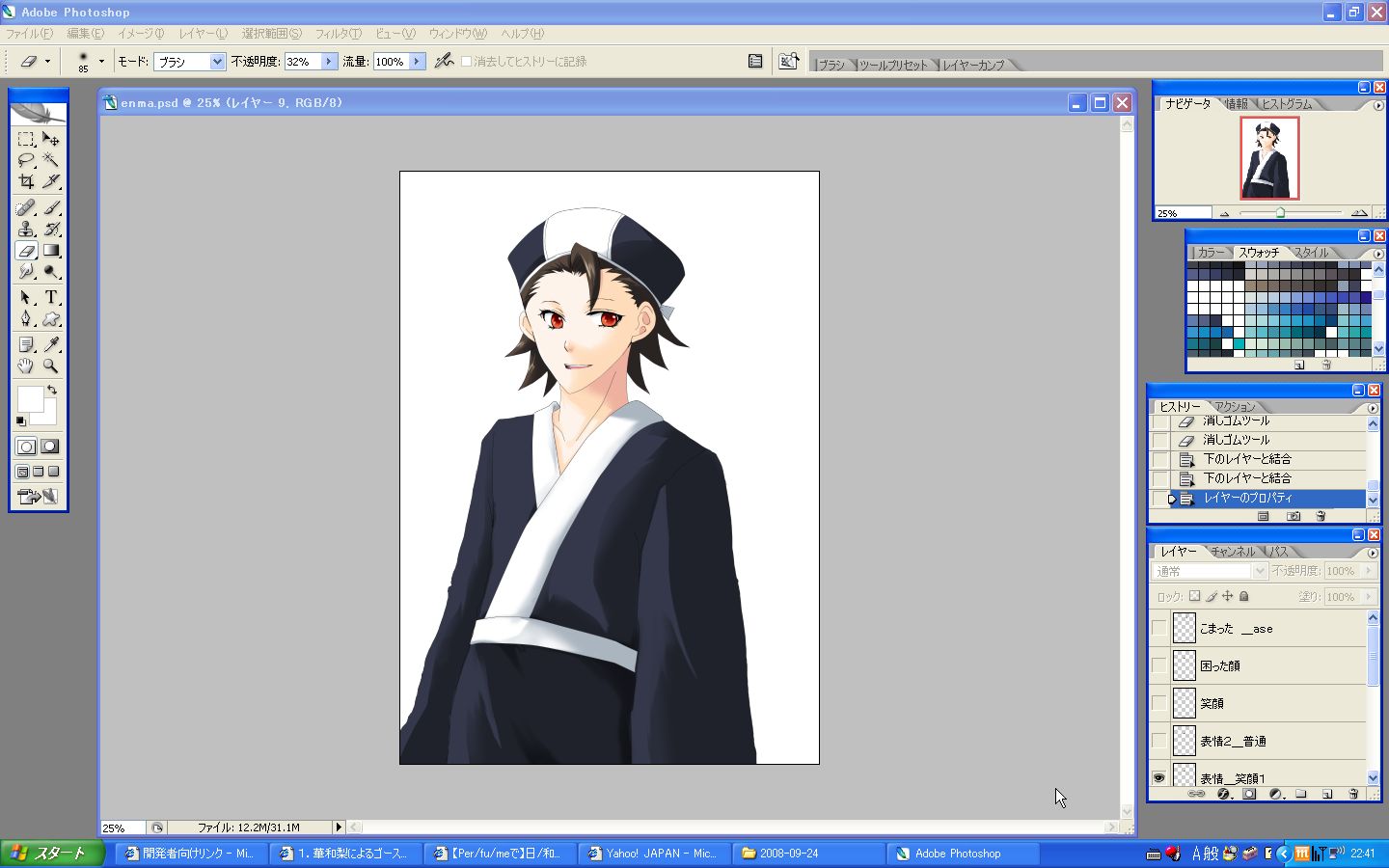Select the Pen tool
This screenshot has width=1389, height=868.
26,318
